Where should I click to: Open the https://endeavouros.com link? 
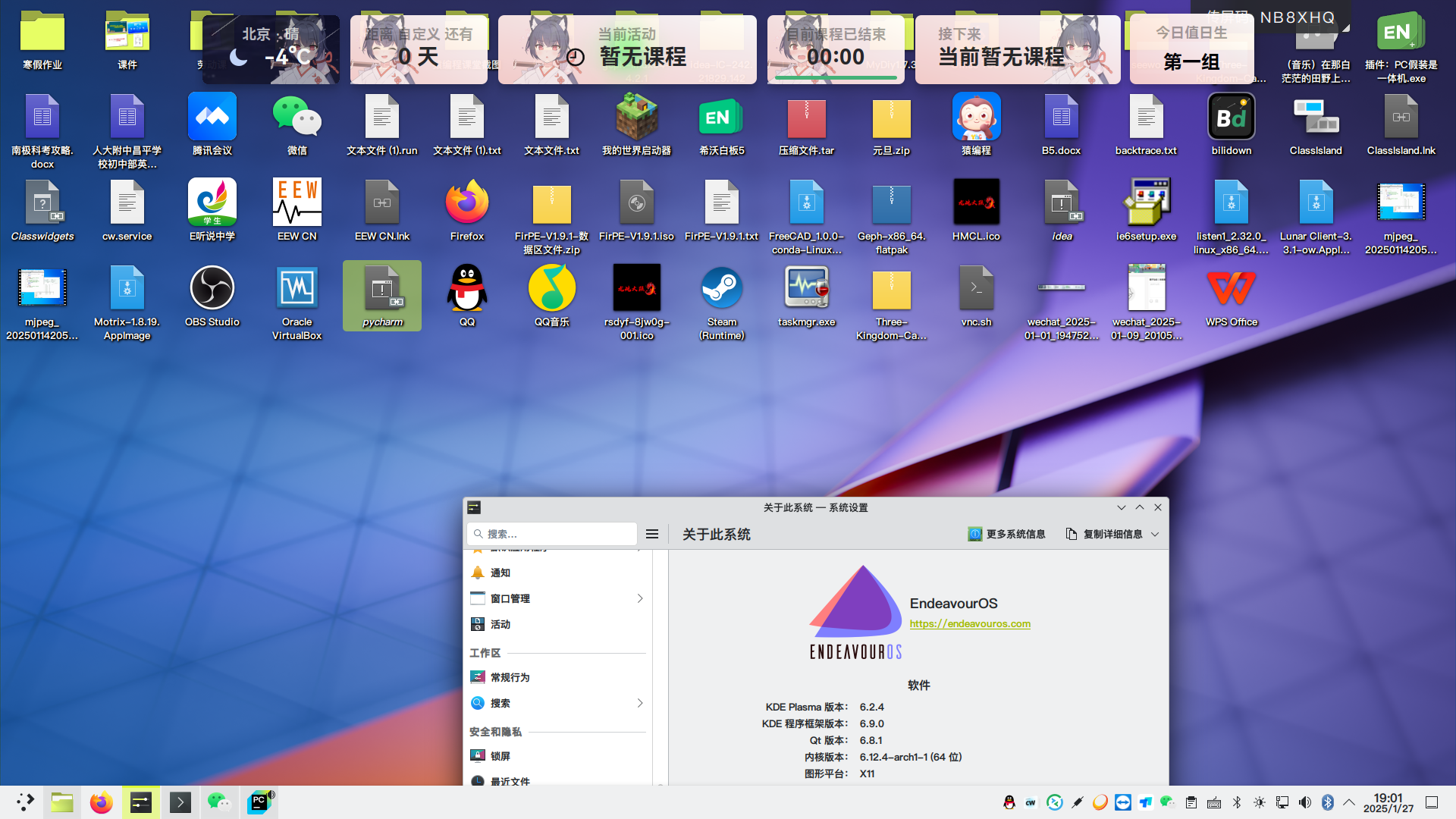pyautogui.click(x=970, y=623)
